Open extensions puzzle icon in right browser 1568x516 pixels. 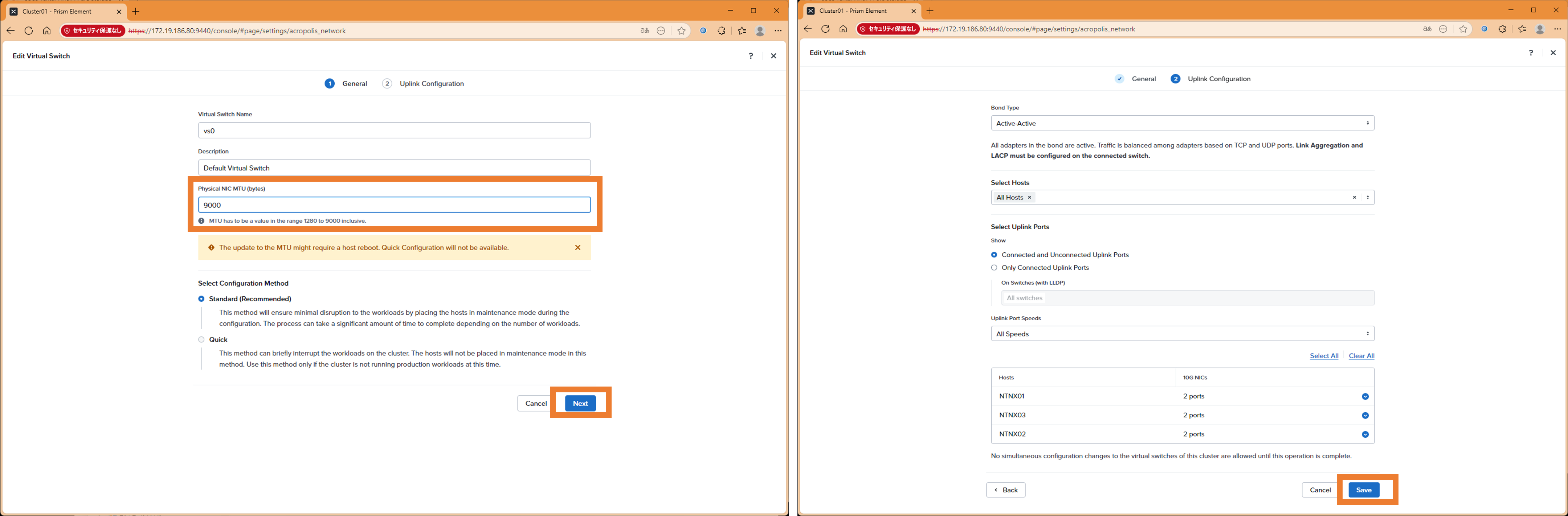[x=1502, y=29]
